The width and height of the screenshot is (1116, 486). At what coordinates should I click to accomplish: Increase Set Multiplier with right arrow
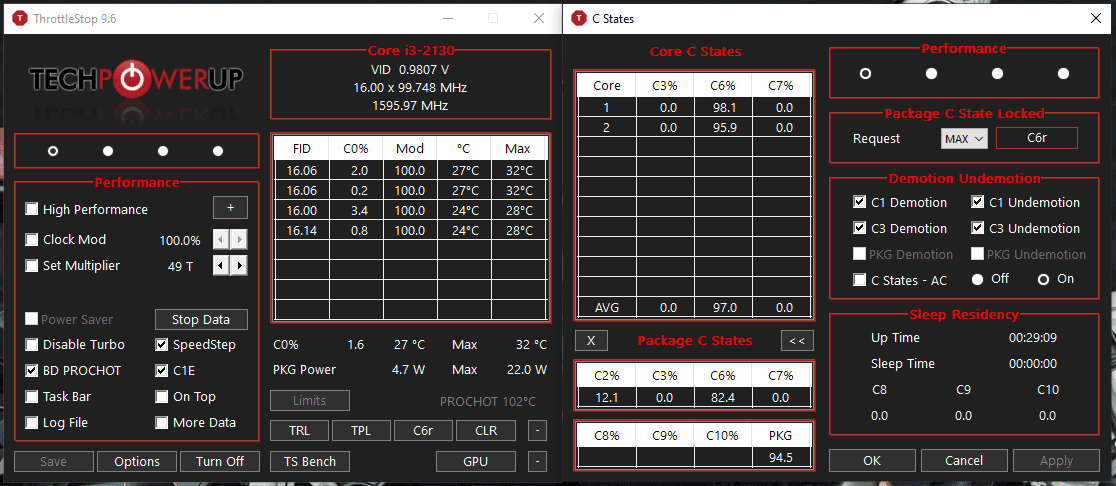click(x=240, y=266)
